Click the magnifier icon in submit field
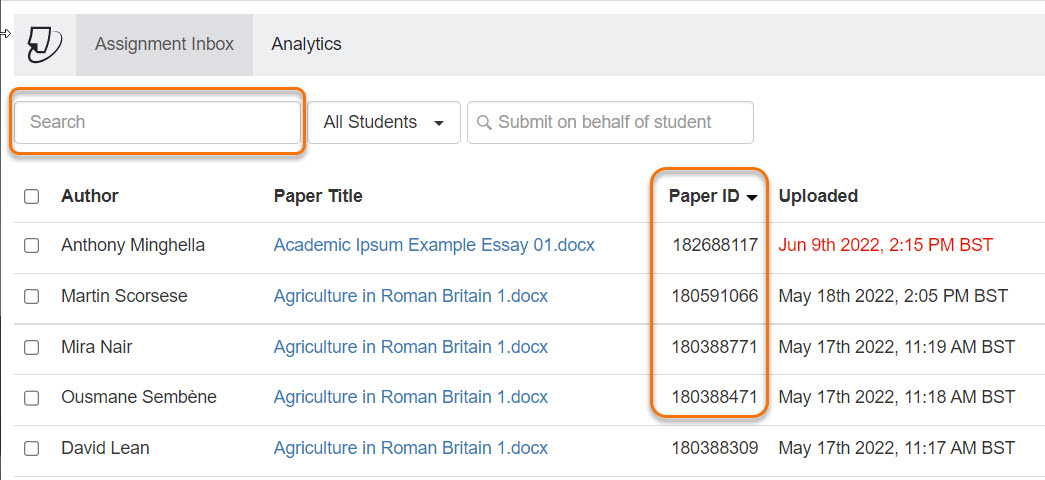The height and width of the screenshot is (480, 1045). (x=484, y=123)
